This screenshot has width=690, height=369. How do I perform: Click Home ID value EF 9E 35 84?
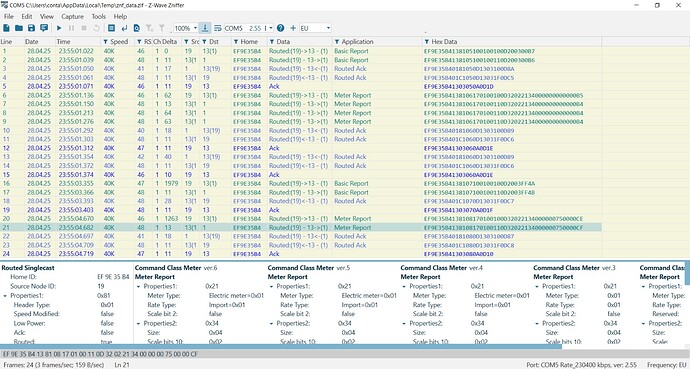113,277
